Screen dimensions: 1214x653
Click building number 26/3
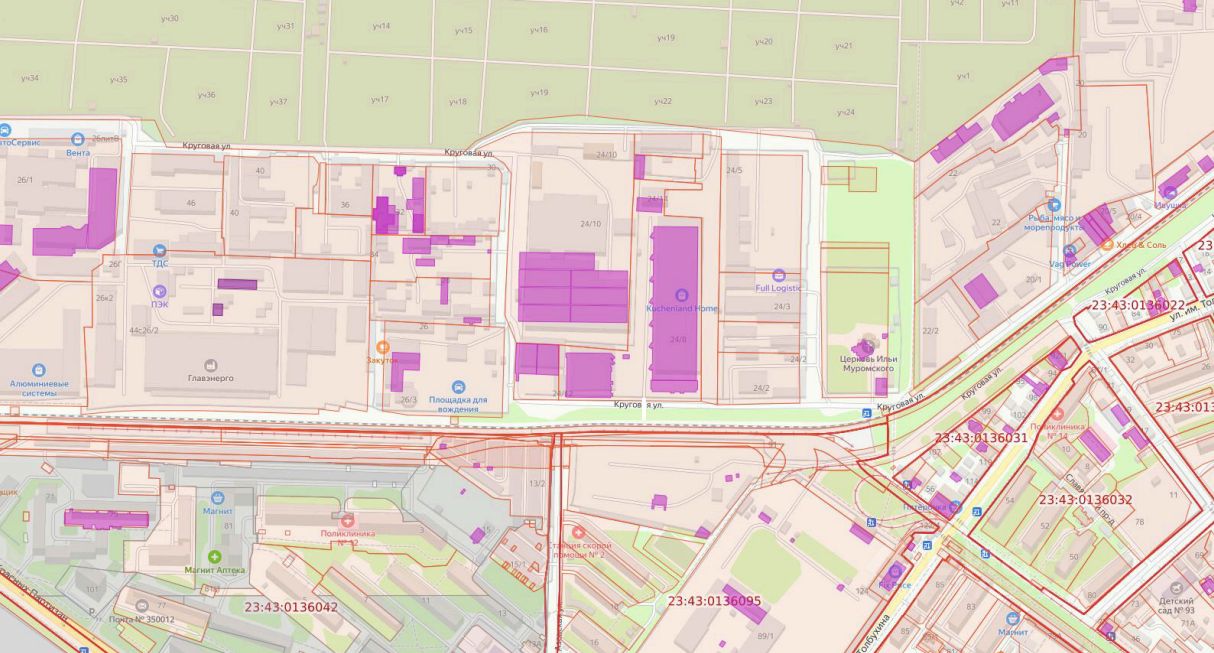pyautogui.click(x=408, y=400)
